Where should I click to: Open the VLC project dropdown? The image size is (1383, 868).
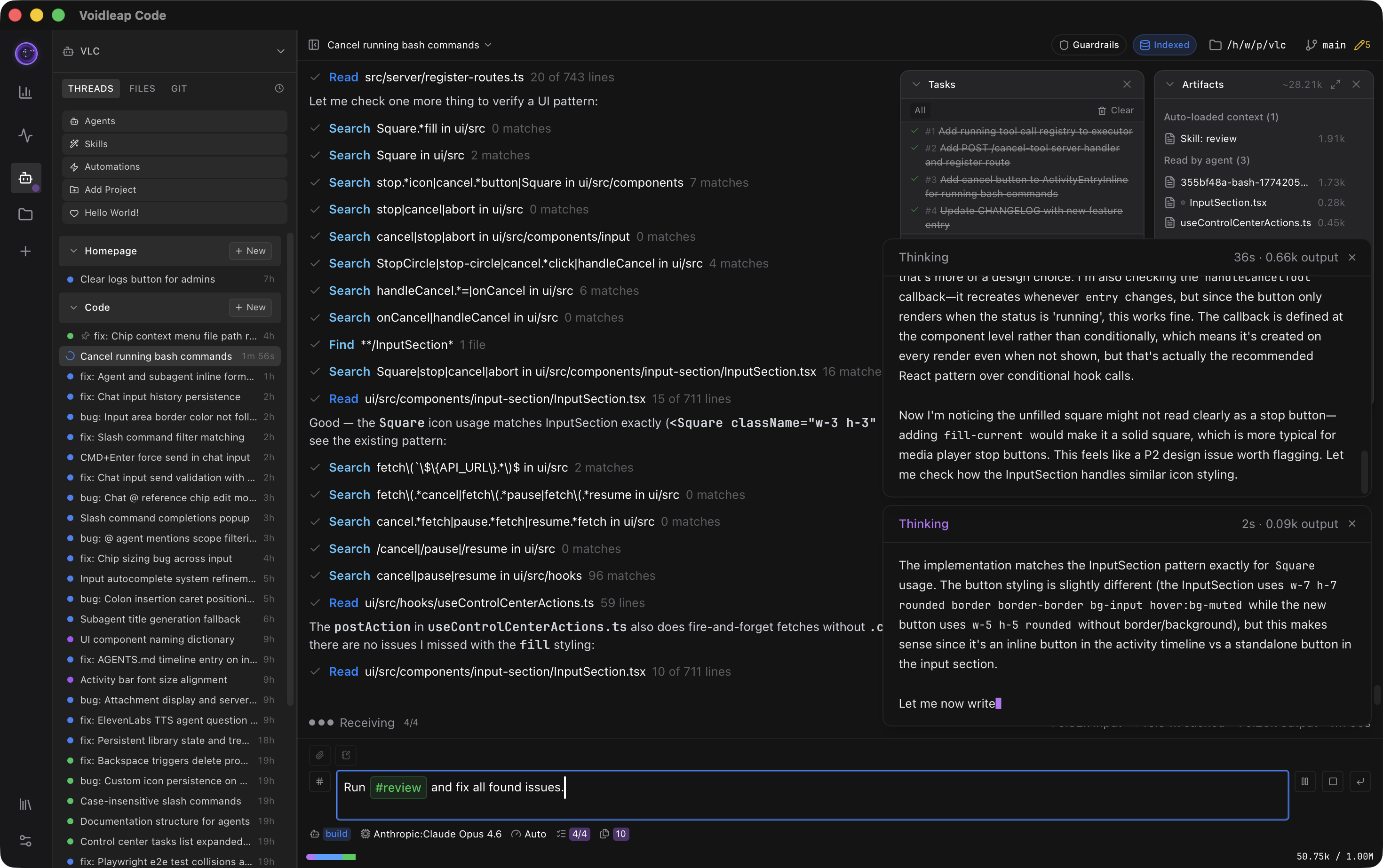pos(280,51)
